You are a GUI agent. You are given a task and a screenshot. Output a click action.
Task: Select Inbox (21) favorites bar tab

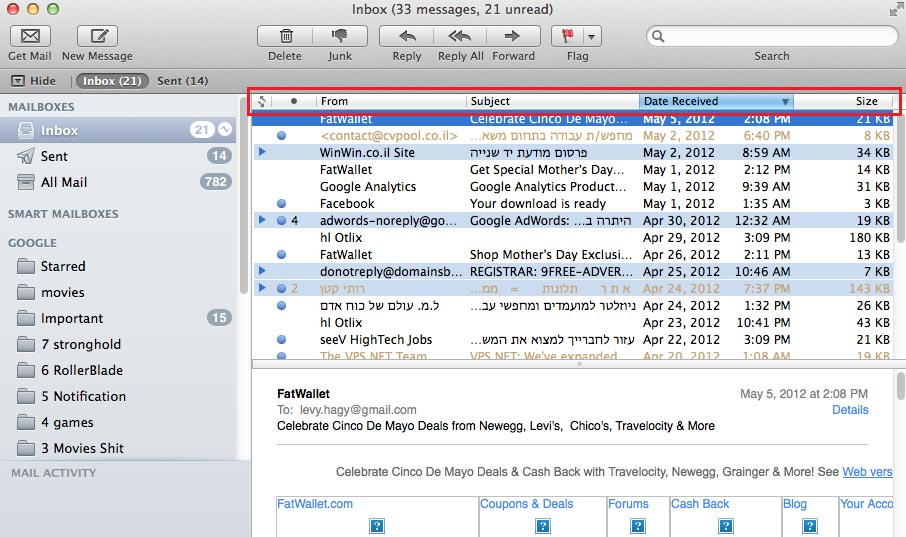coord(112,81)
